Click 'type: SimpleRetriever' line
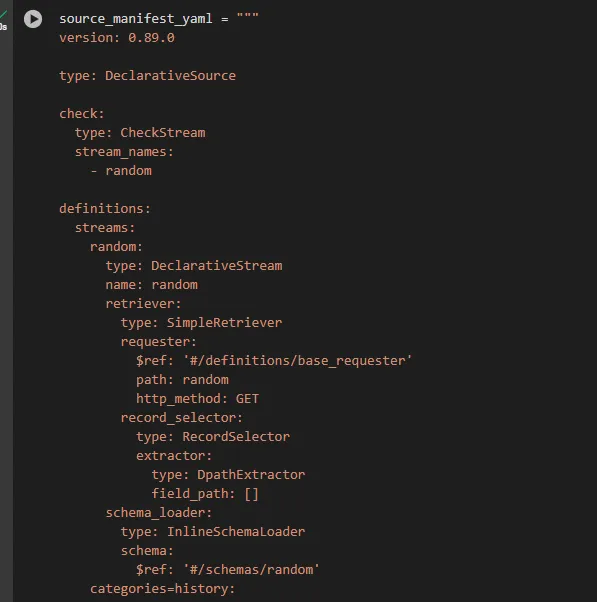This screenshot has height=602, width=597. pos(202,323)
